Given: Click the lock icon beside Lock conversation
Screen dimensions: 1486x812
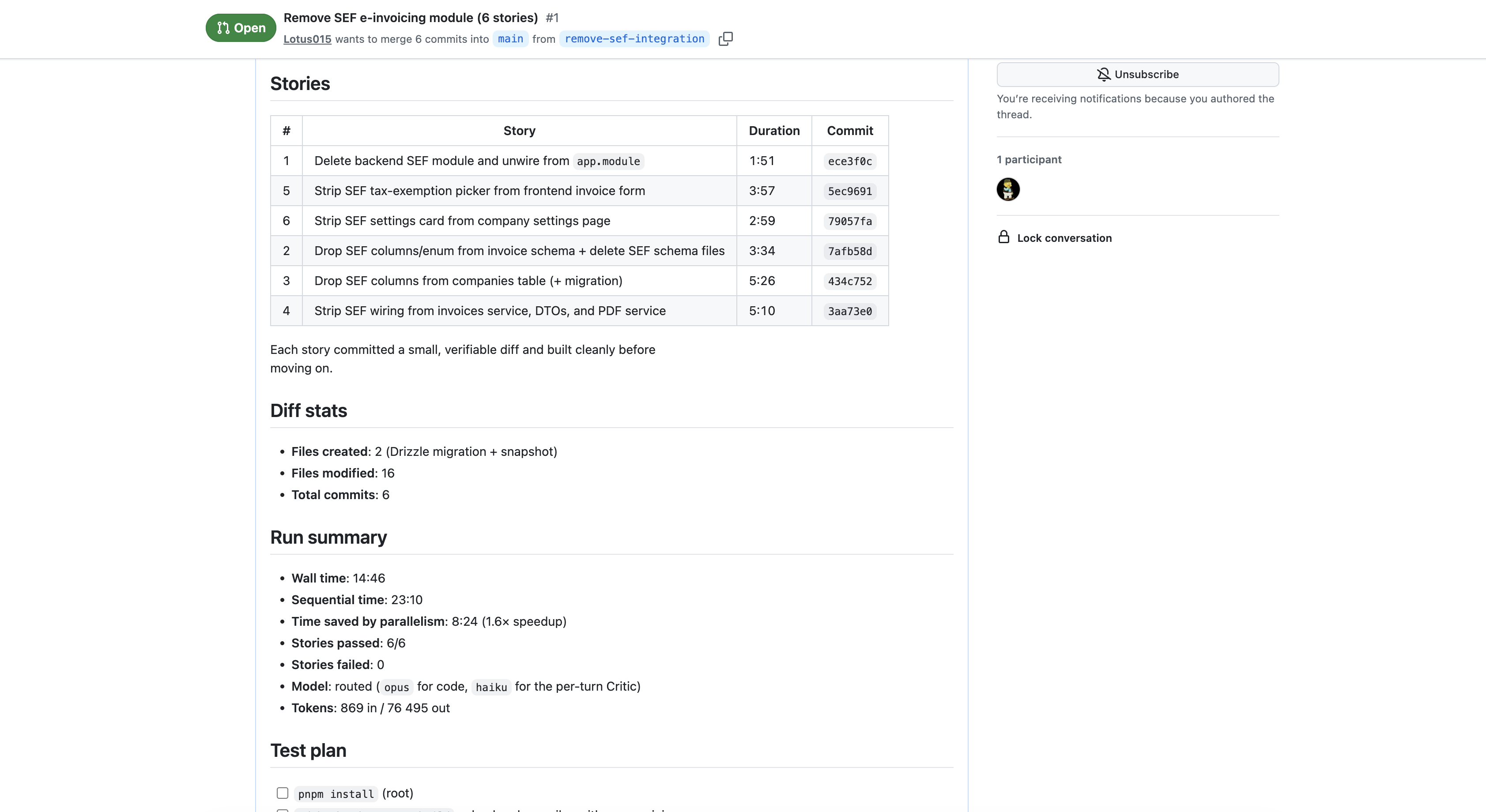Looking at the screenshot, I should click(1004, 237).
